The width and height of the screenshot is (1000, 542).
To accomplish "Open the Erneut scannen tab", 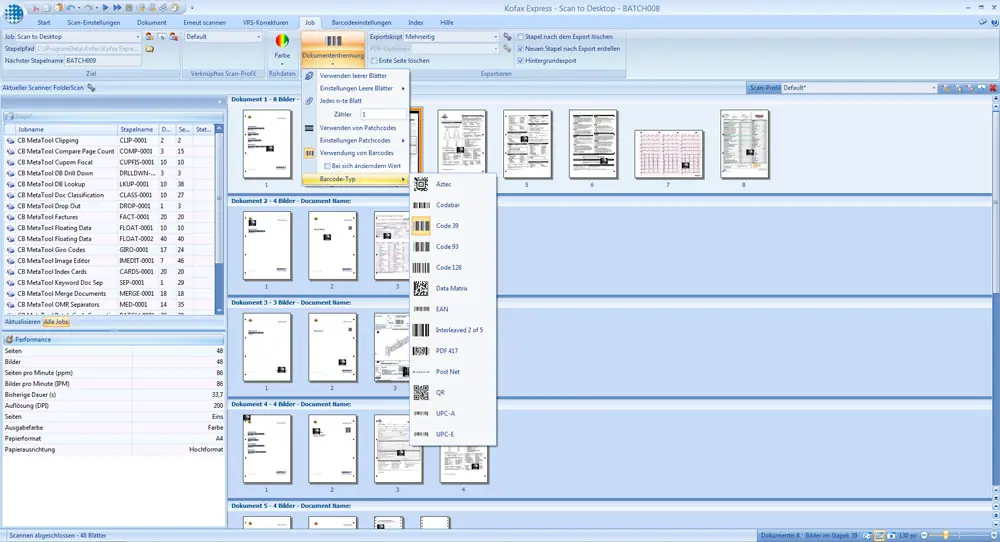I will click(x=204, y=23).
